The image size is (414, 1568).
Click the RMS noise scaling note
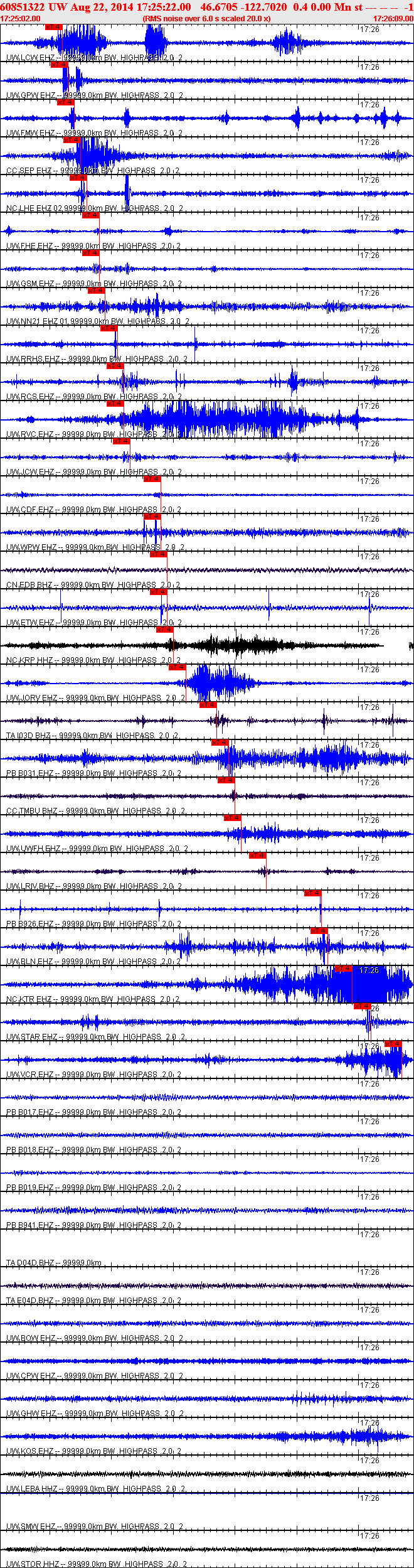point(206,19)
